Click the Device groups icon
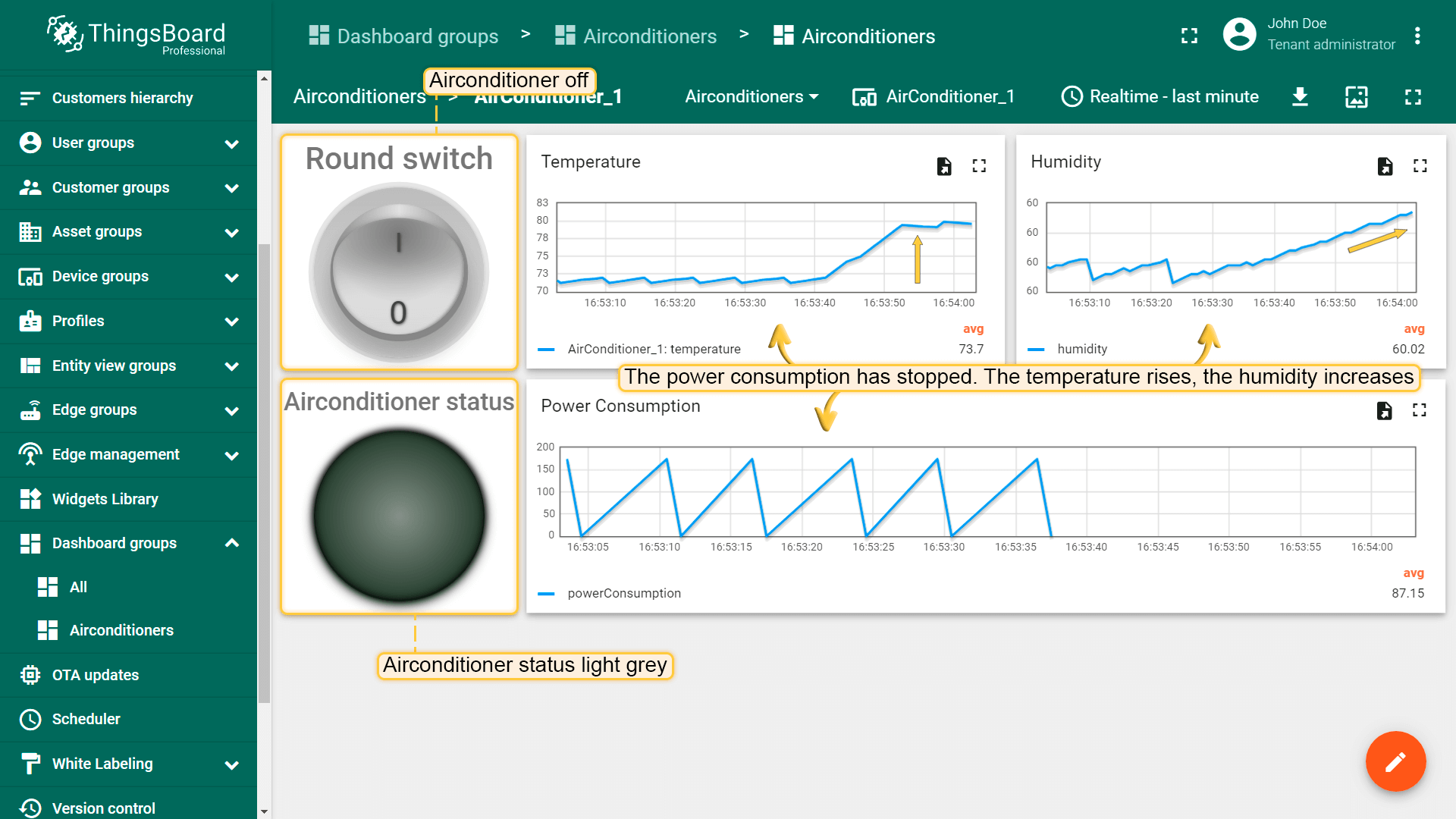1456x819 pixels. pos(30,276)
